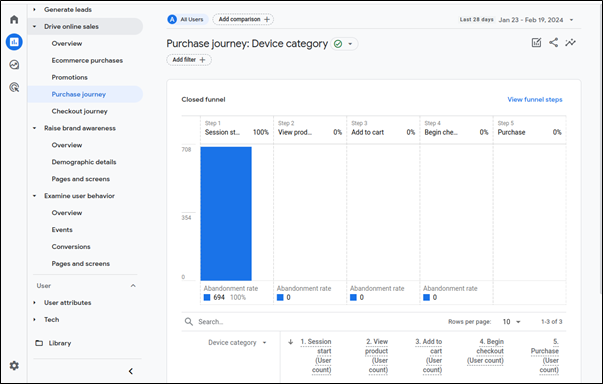This screenshot has width=603, height=384.
Task: Open the date range dropdown arrow
Action: (x=571, y=20)
